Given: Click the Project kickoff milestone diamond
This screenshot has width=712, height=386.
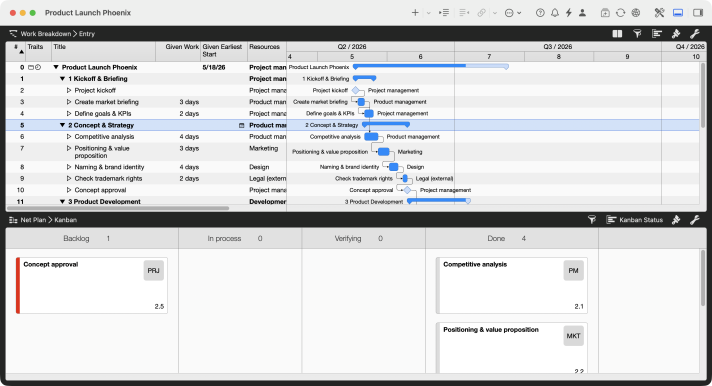Looking at the screenshot, I should tap(356, 90).
